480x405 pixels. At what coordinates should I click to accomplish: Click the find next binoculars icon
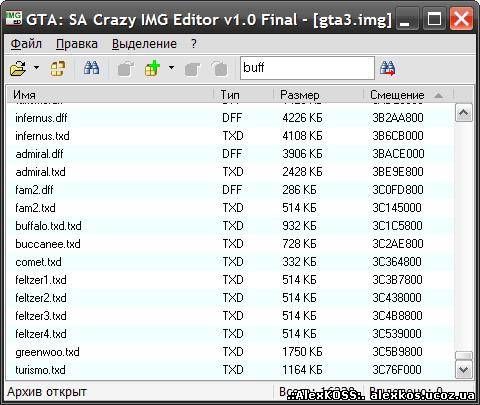[x=388, y=69]
